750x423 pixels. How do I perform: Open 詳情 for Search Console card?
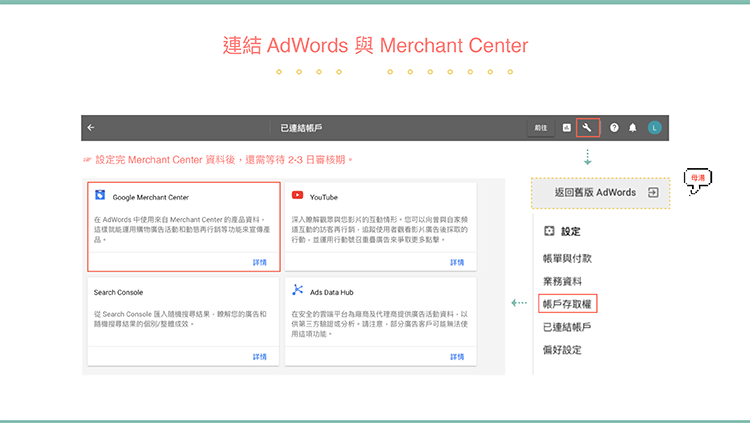(x=260, y=357)
